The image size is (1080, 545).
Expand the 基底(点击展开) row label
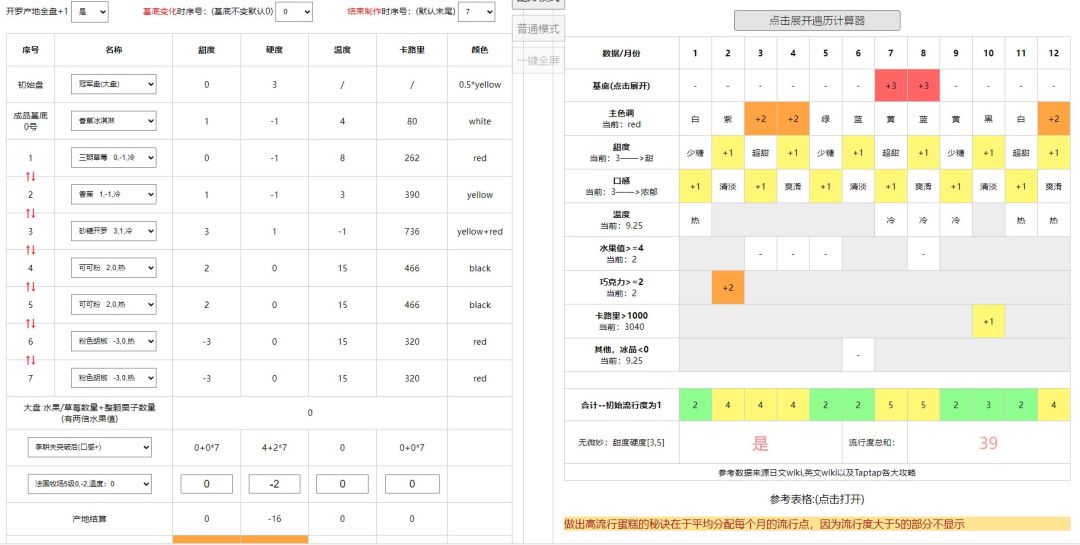pyautogui.click(x=621, y=86)
